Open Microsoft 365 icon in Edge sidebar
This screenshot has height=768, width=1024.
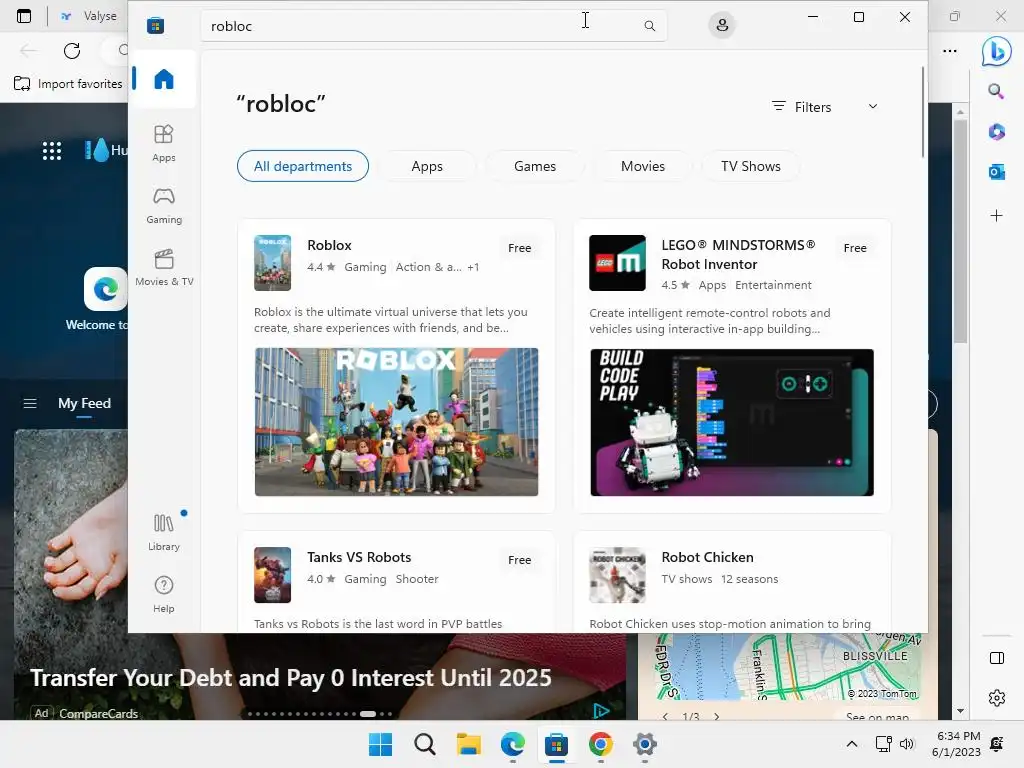pos(996,131)
